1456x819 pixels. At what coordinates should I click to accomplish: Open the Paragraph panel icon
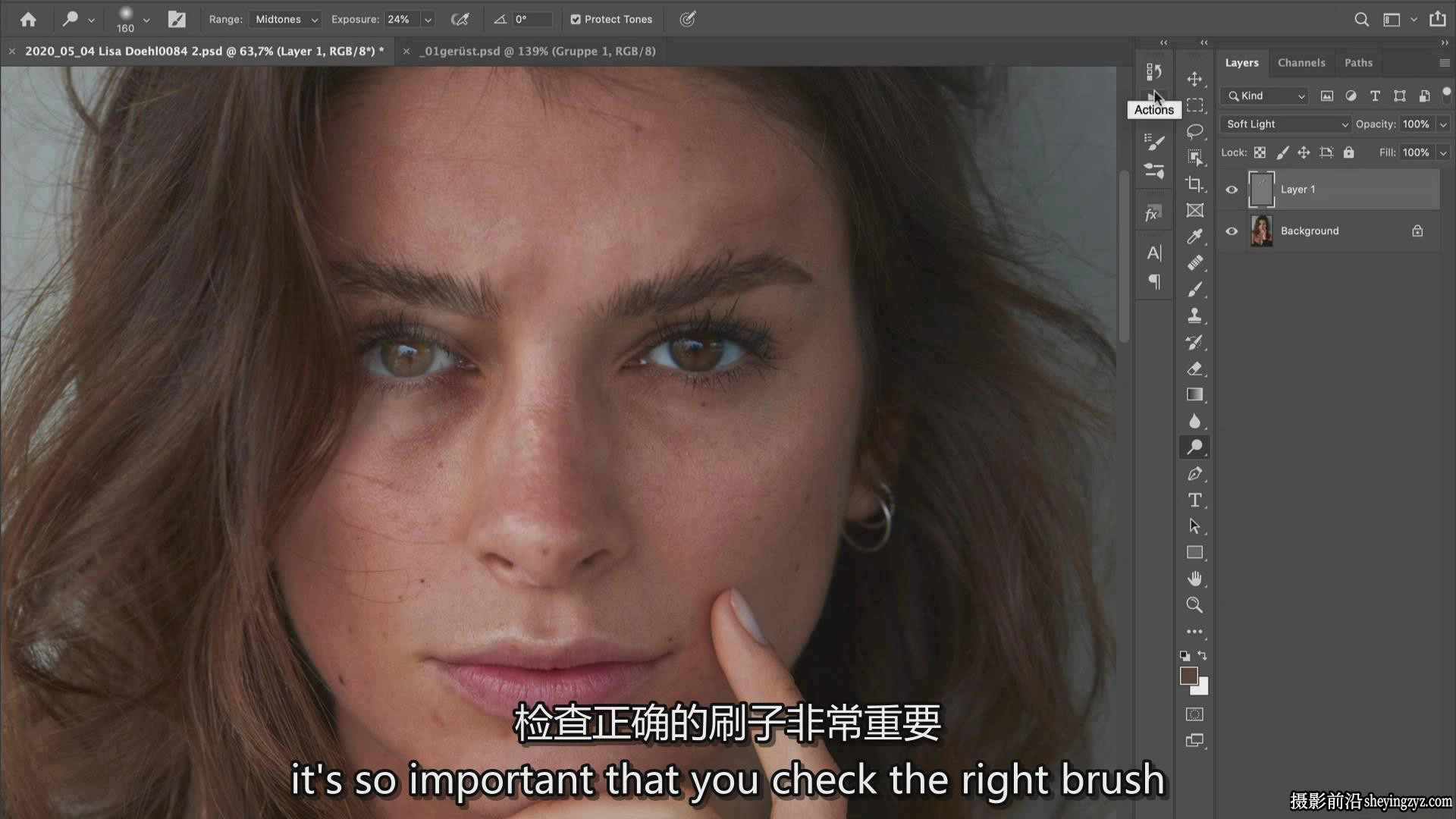coord(1153,282)
